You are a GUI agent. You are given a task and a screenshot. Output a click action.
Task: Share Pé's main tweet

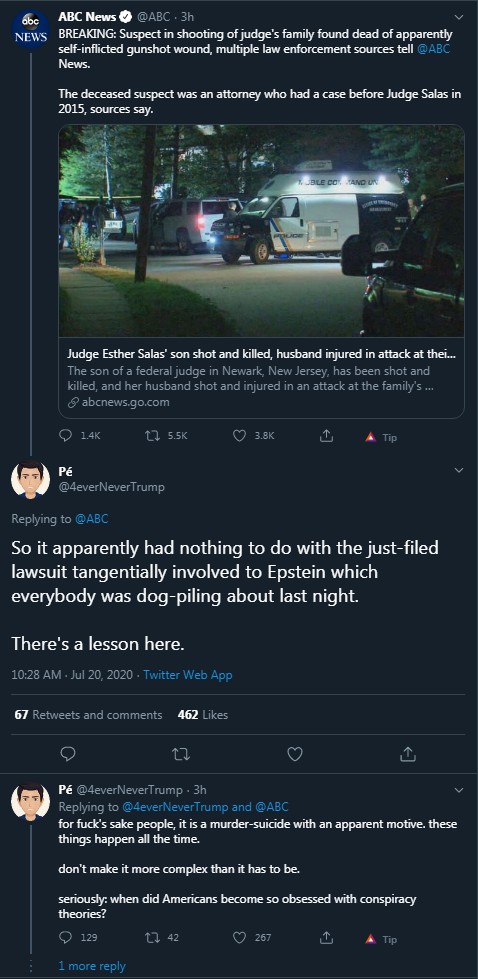pyautogui.click(x=407, y=754)
